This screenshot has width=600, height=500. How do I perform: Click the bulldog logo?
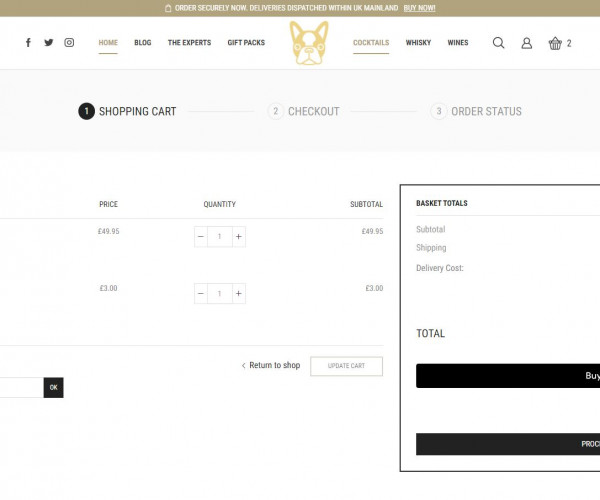click(x=309, y=43)
